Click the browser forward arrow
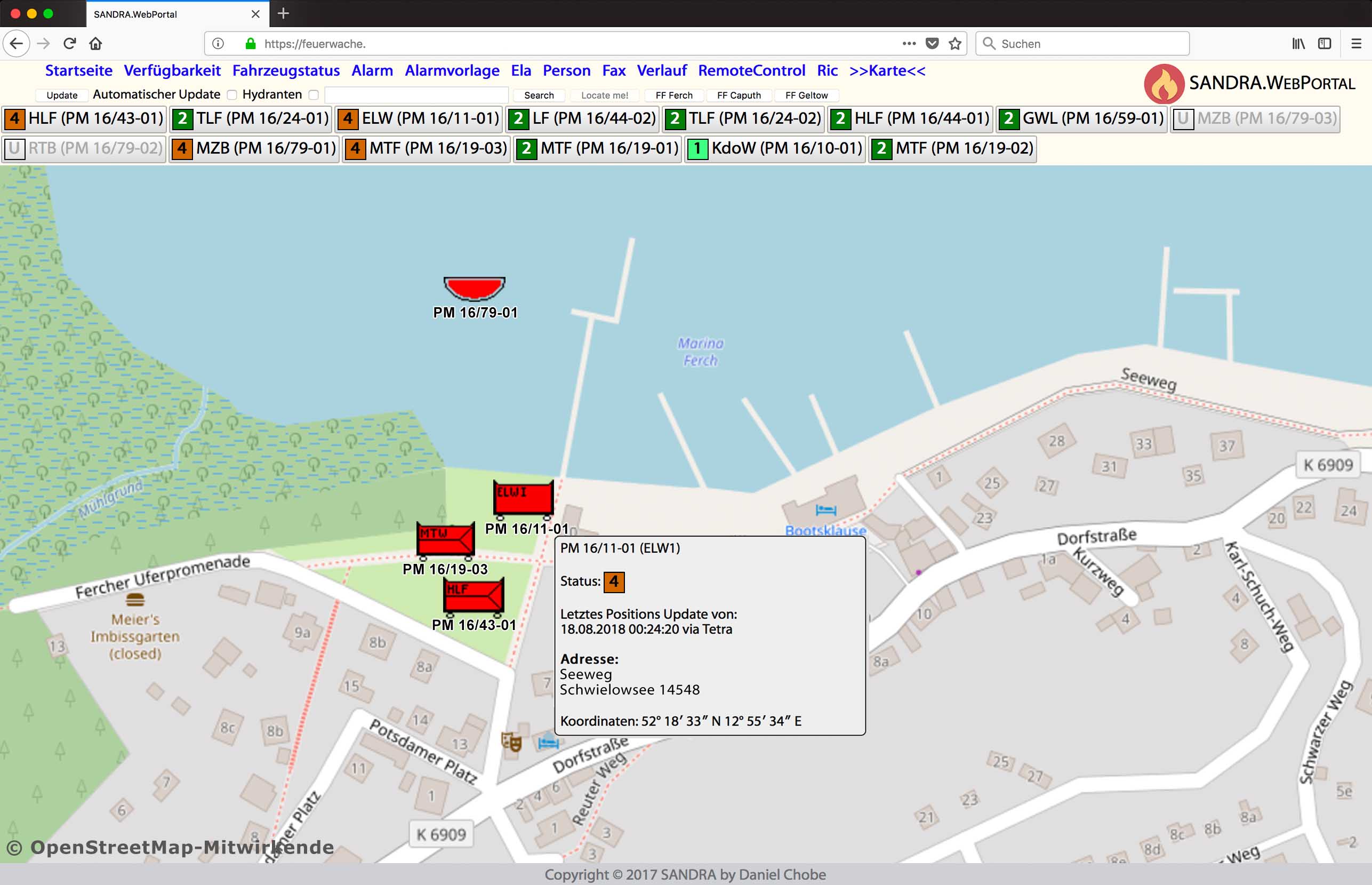 43,44
